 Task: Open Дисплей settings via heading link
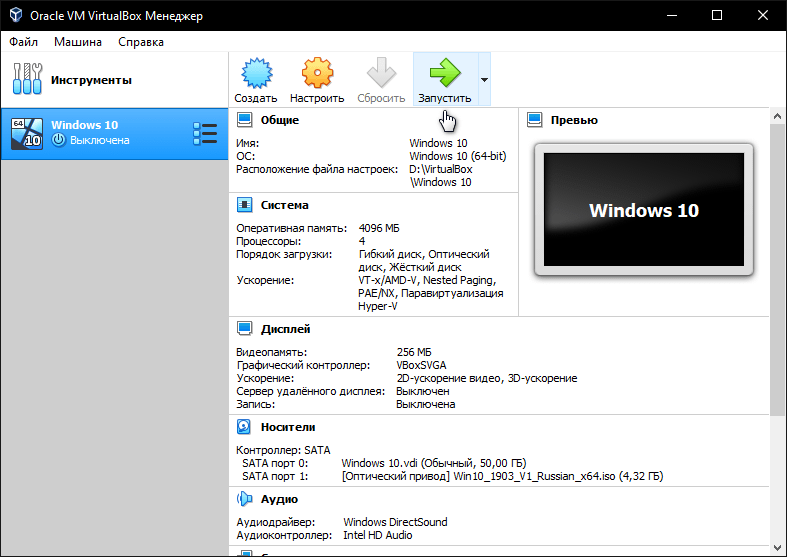coord(286,329)
